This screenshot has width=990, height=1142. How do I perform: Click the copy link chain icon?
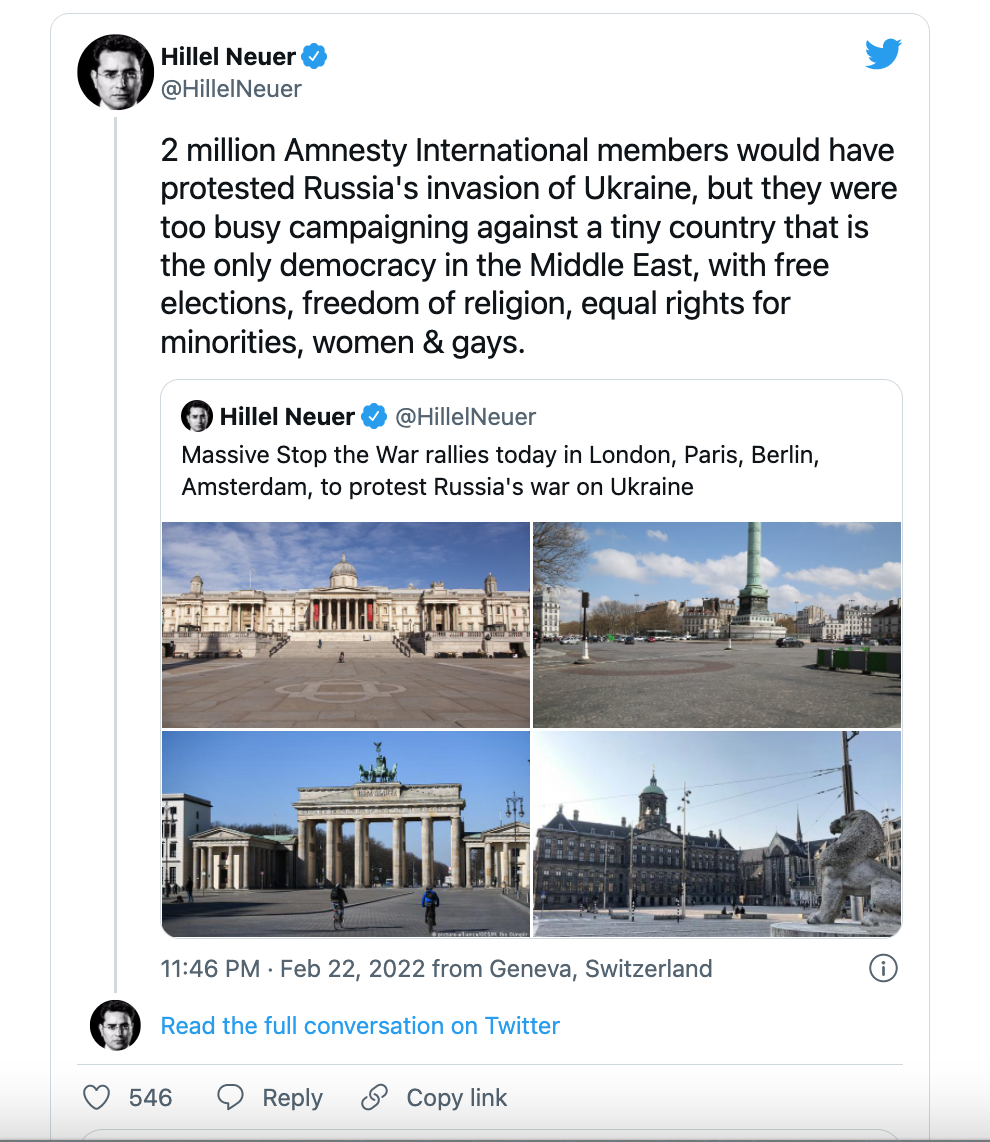[x=374, y=1097]
